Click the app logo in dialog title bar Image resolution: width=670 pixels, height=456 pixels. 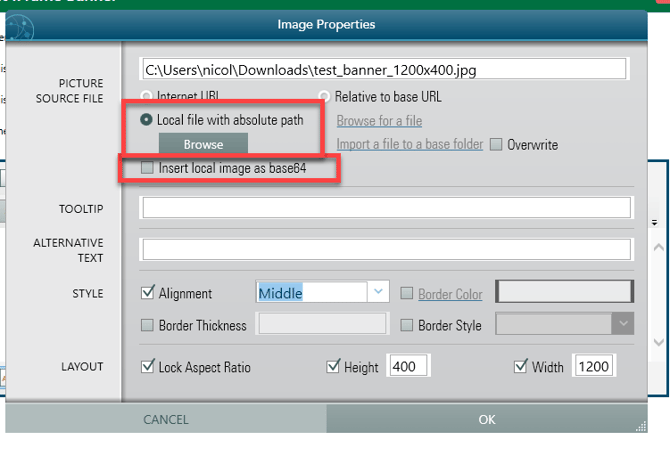pyautogui.click(x=20, y=29)
